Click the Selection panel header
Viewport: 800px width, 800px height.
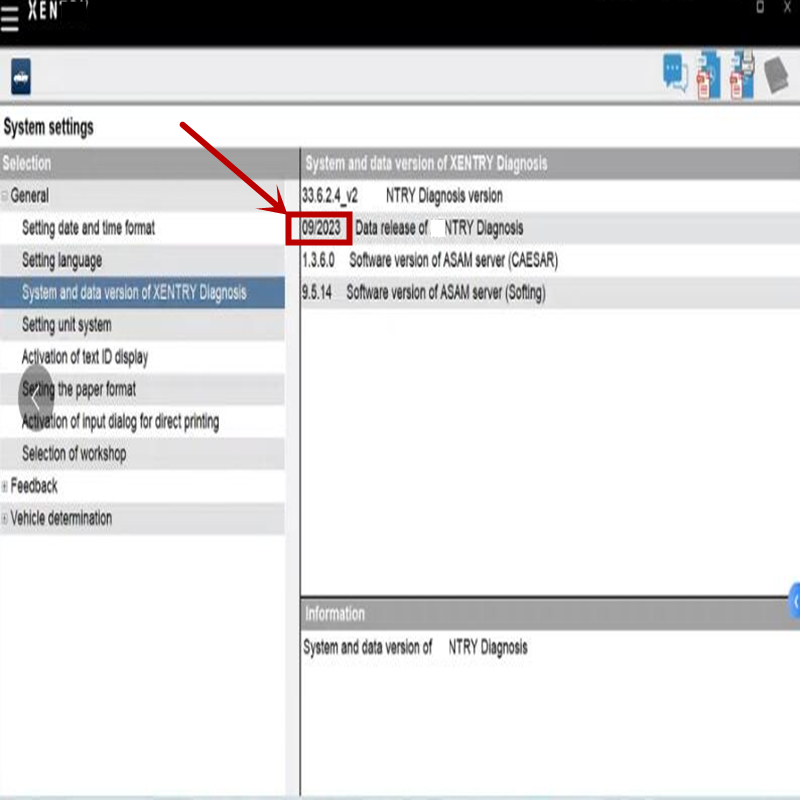(149, 164)
